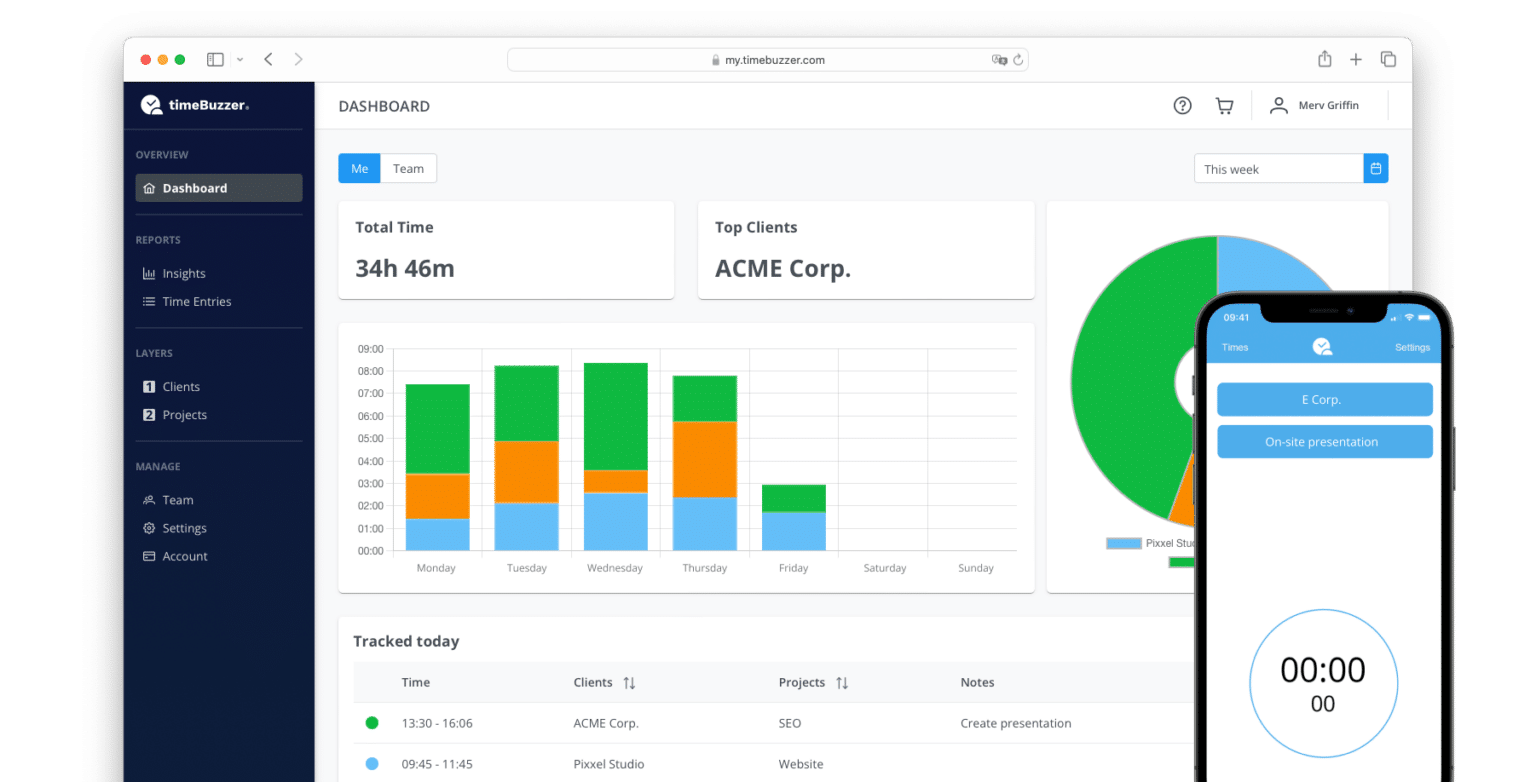
Task: Click the tab chevron next to the sidebar button
Action: point(240,59)
